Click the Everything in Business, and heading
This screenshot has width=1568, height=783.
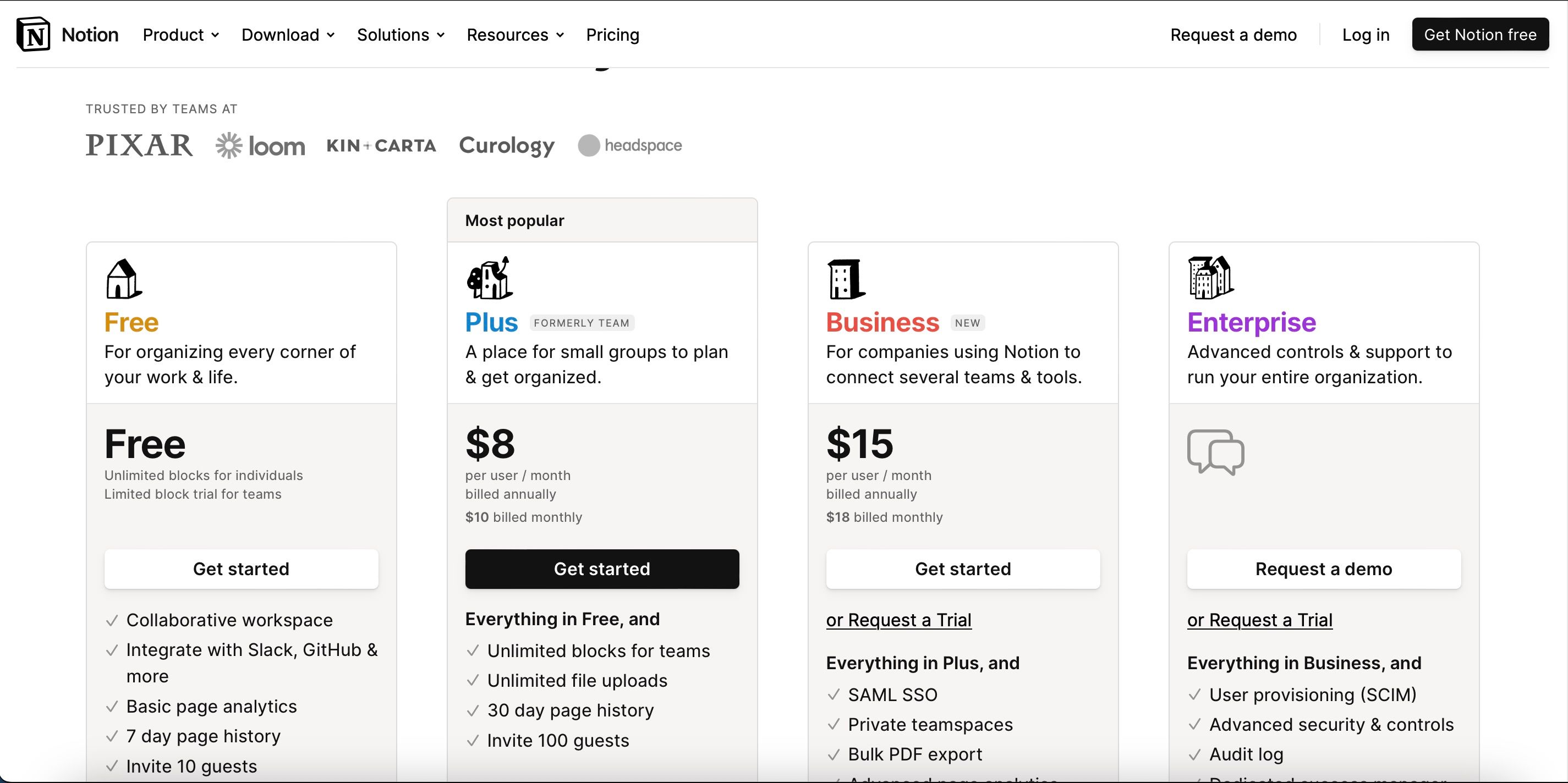1304,663
